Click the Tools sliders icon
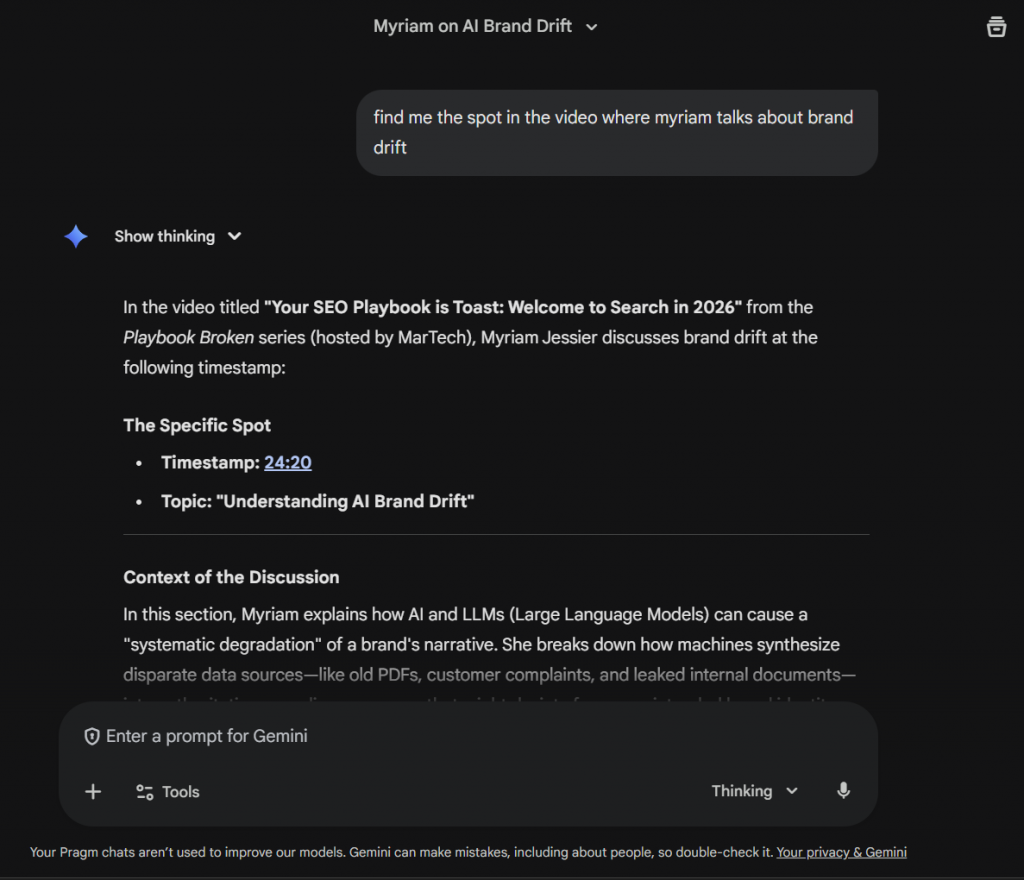 145,792
